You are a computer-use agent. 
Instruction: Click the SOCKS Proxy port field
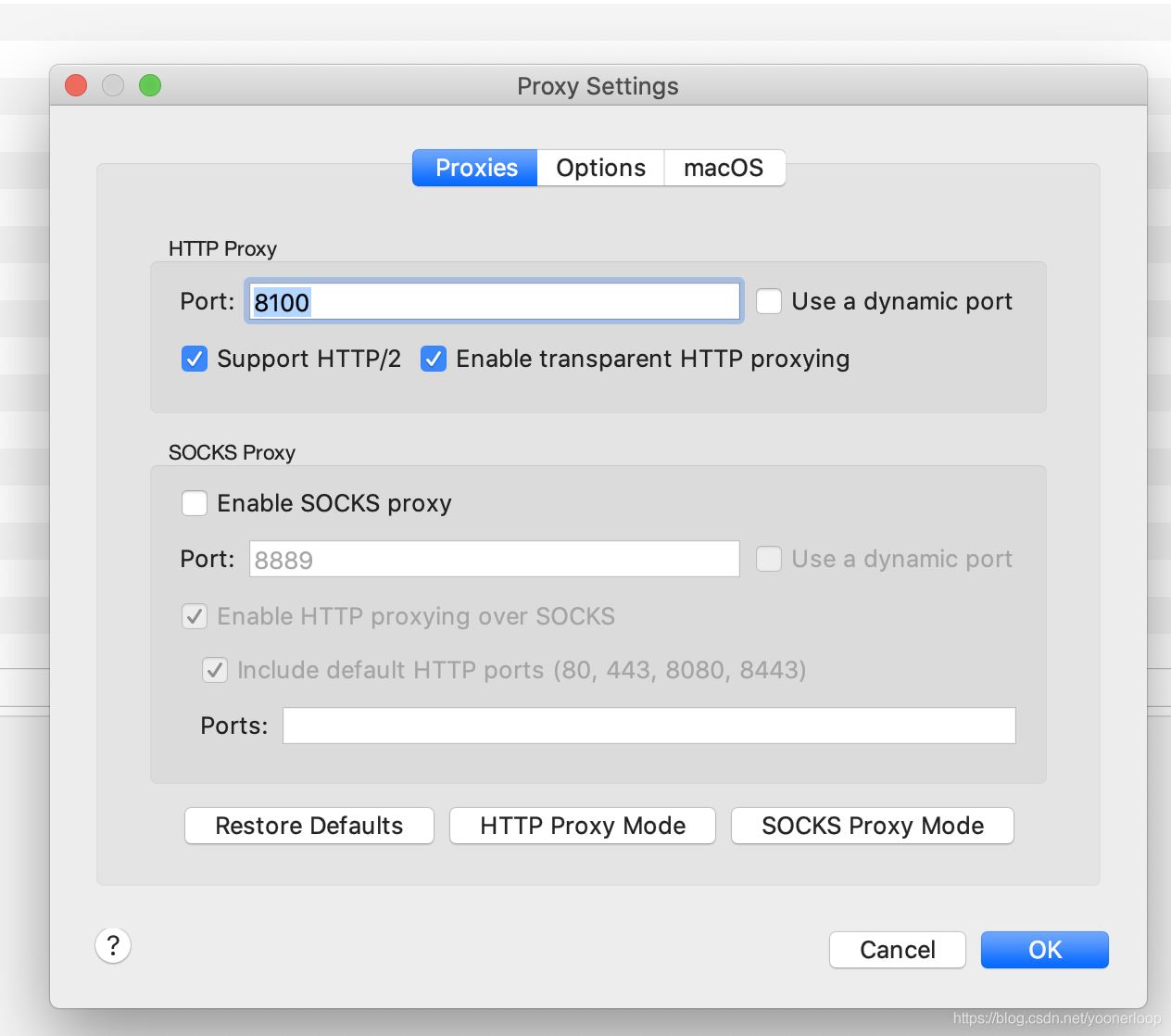pyautogui.click(x=494, y=560)
